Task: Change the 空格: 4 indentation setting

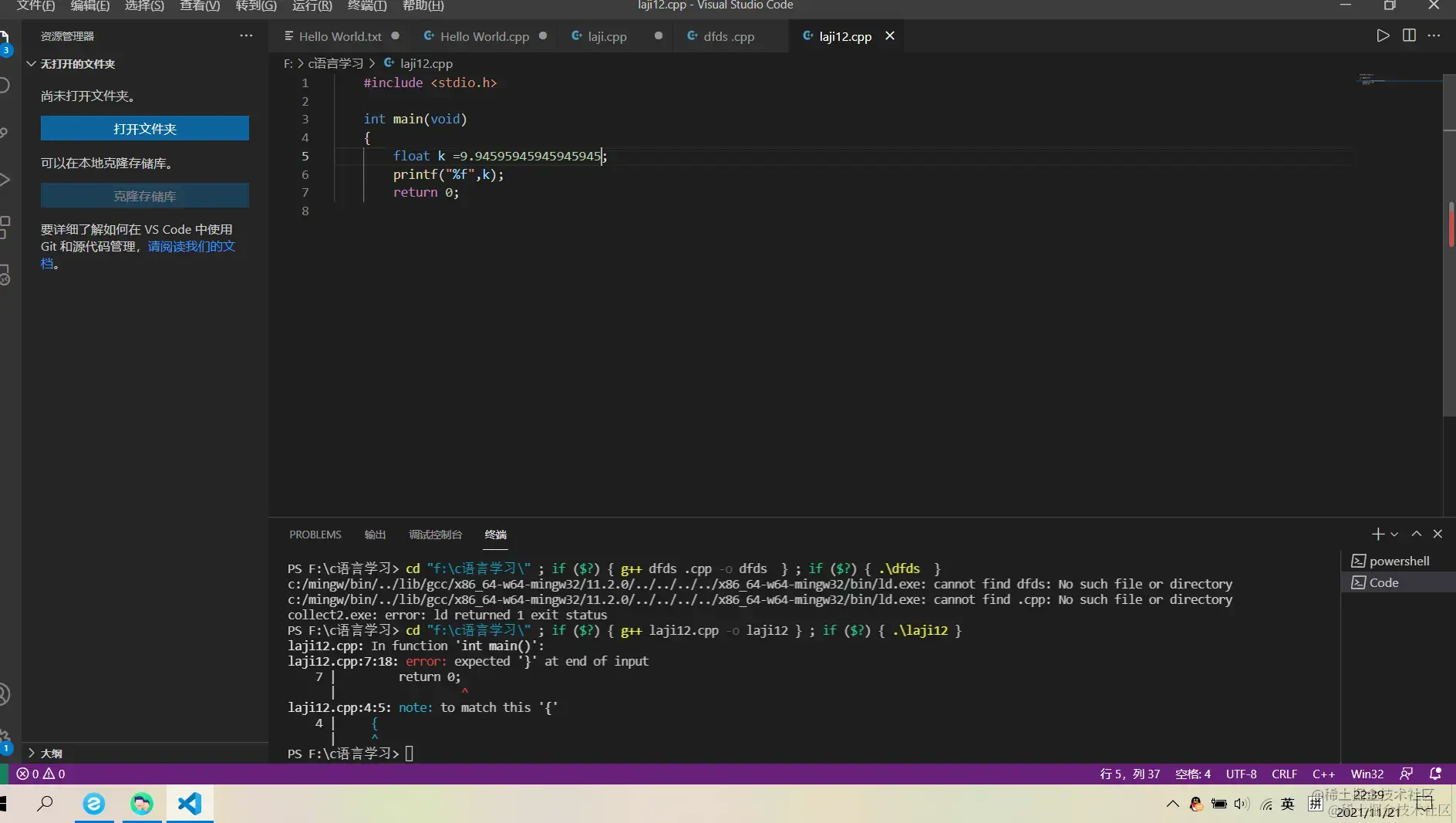Action: tap(1192, 774)
